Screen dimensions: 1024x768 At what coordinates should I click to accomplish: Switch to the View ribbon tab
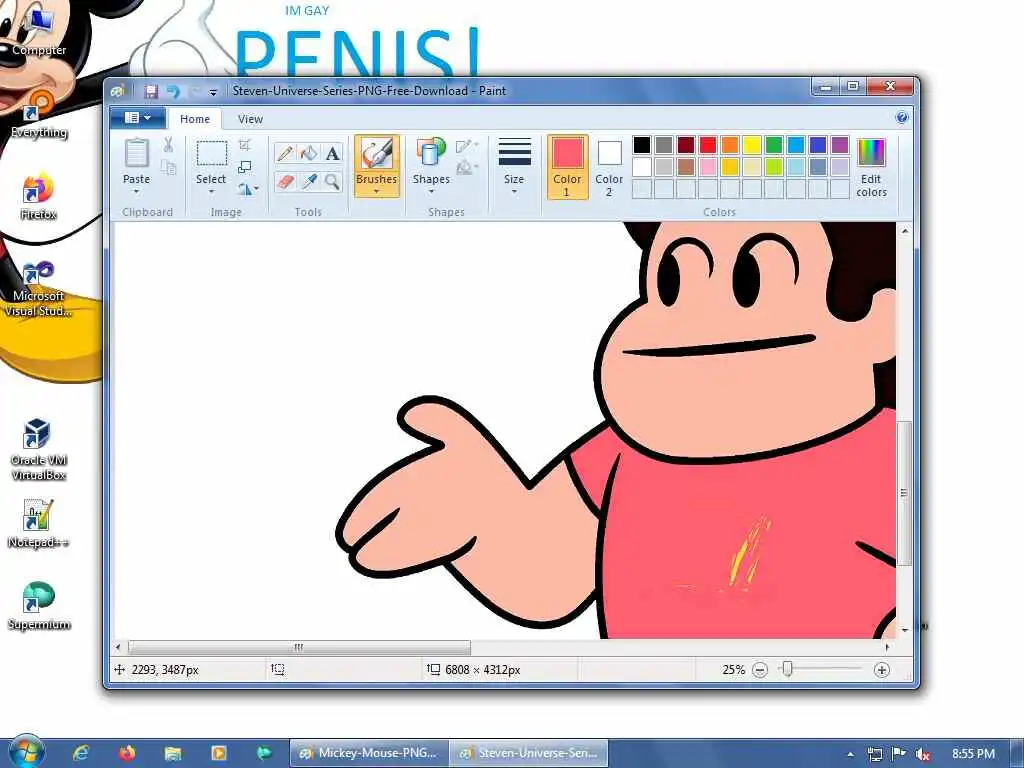pos(250,119)
